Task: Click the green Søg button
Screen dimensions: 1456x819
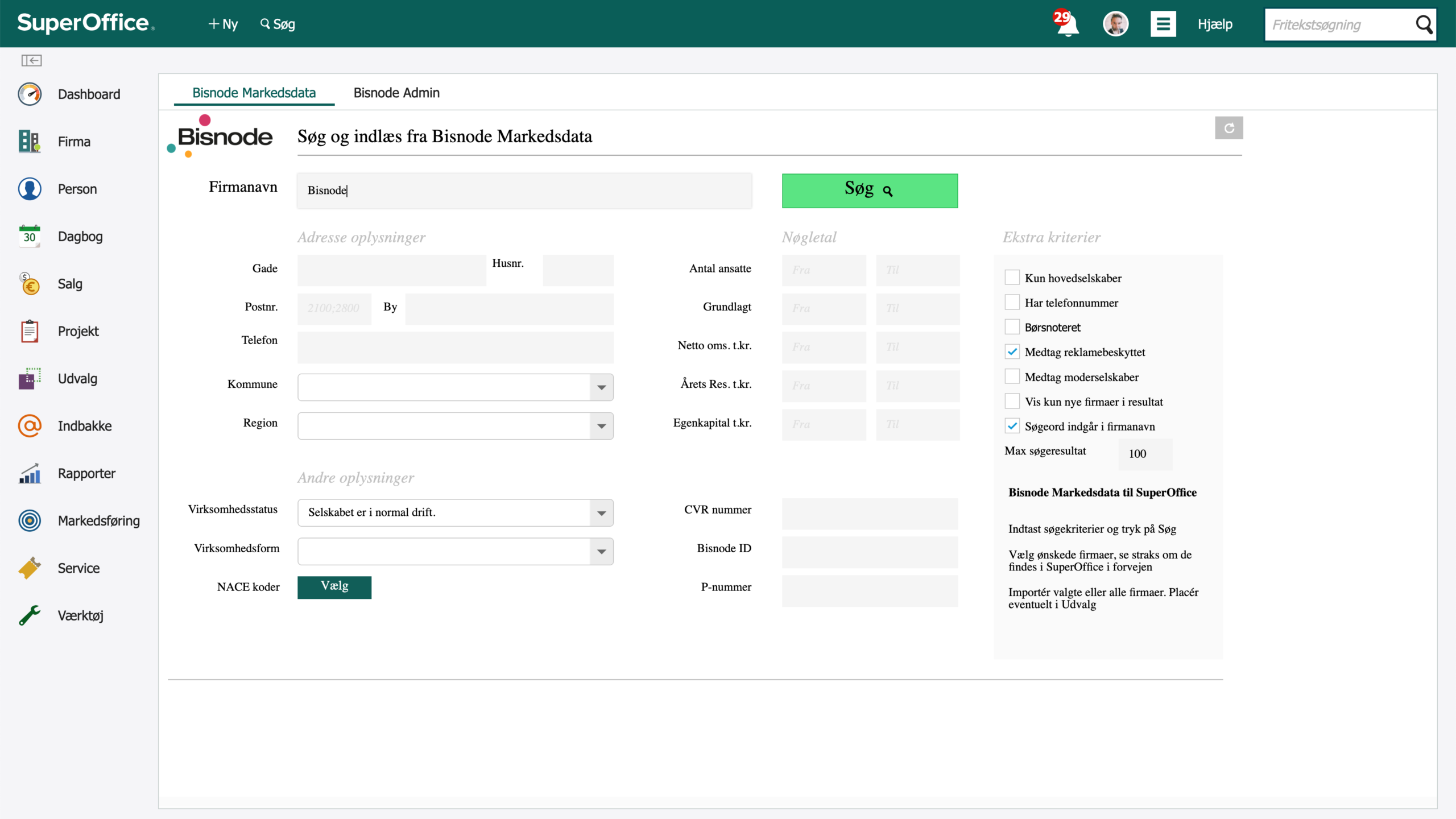Action: click(x=870, y=191)
